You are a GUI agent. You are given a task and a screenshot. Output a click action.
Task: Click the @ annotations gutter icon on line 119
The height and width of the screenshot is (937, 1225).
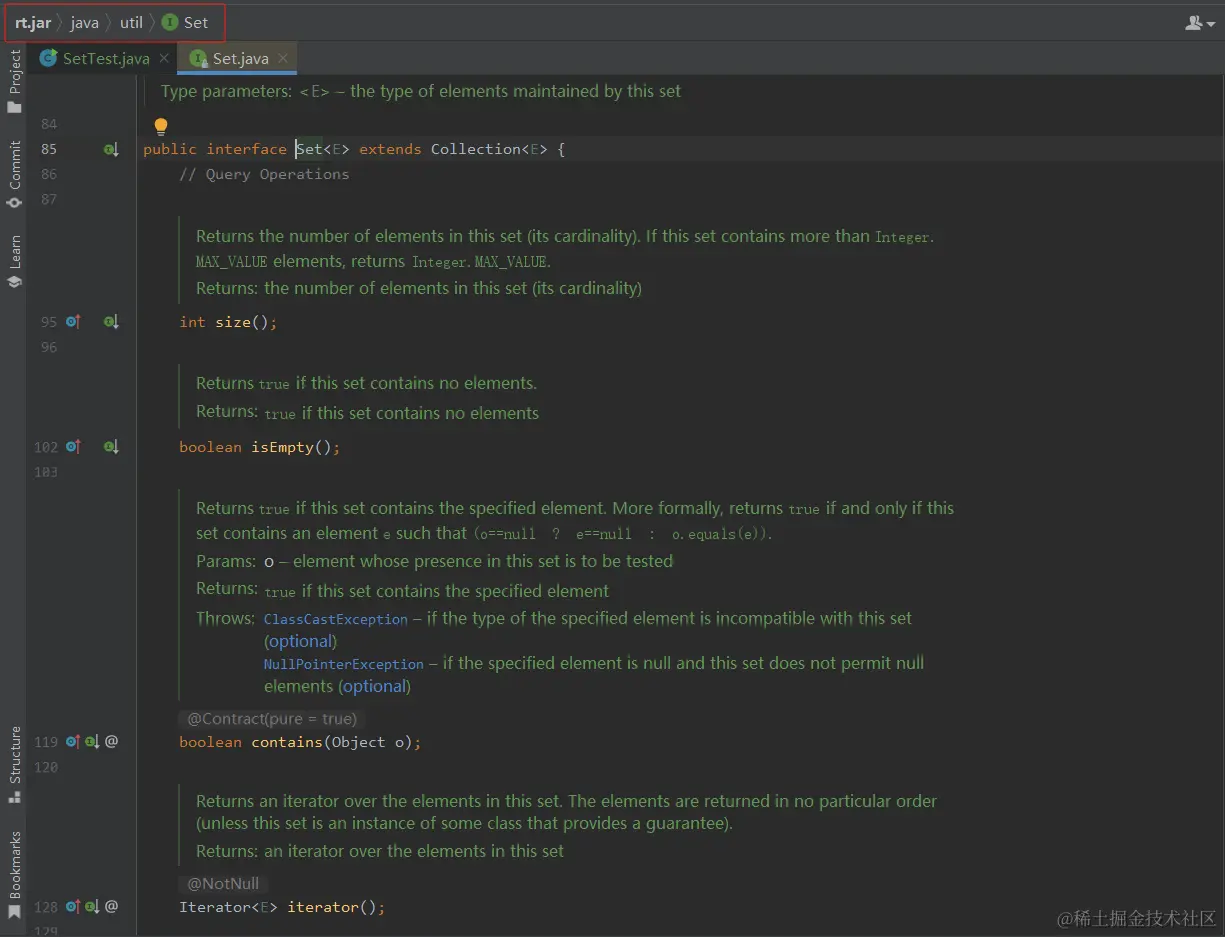tap(112, 742)
